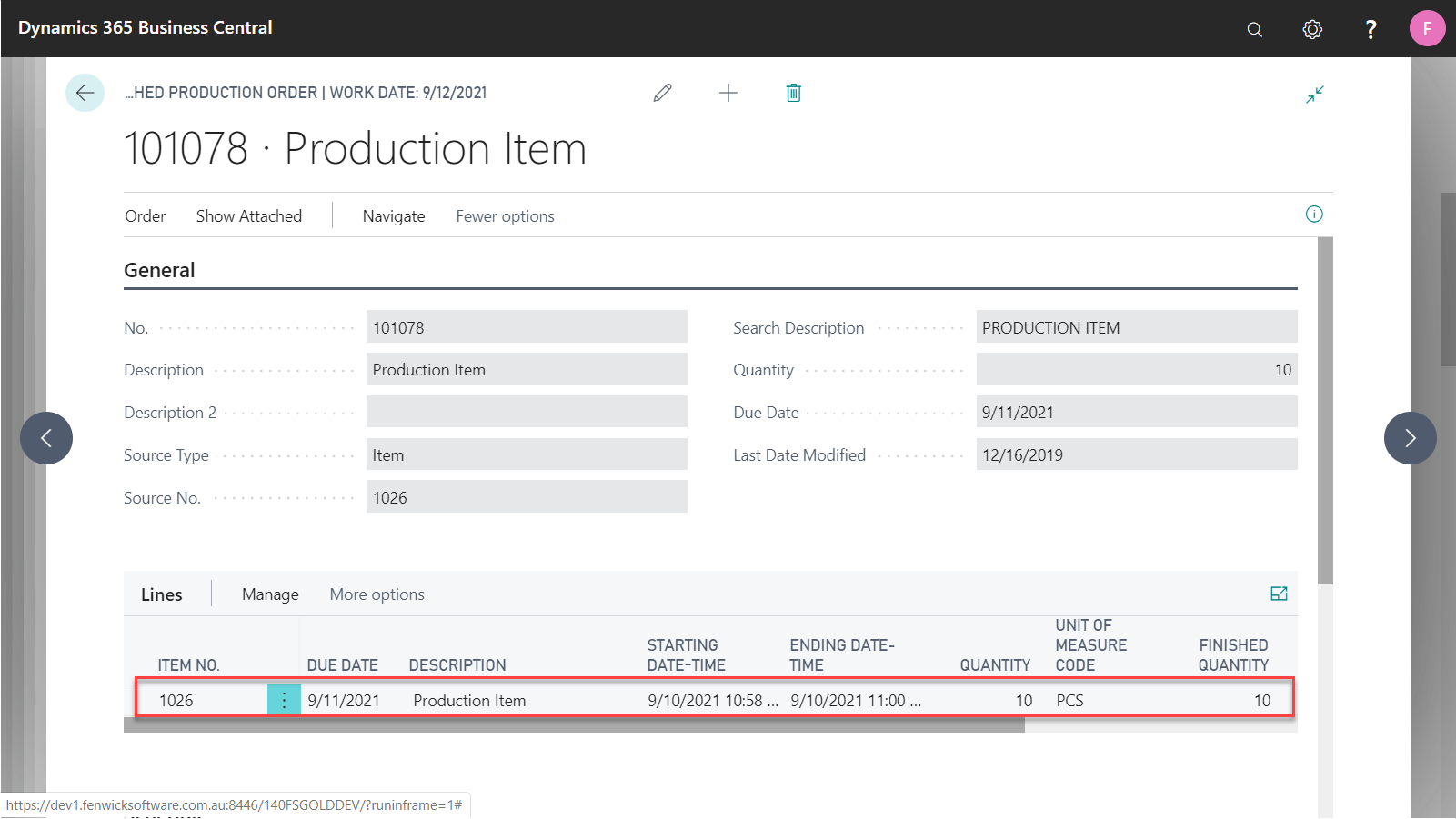The image size is (1456, 819).
Task: Expand the Lines part to full view
Action: (x=1279, y=594)
